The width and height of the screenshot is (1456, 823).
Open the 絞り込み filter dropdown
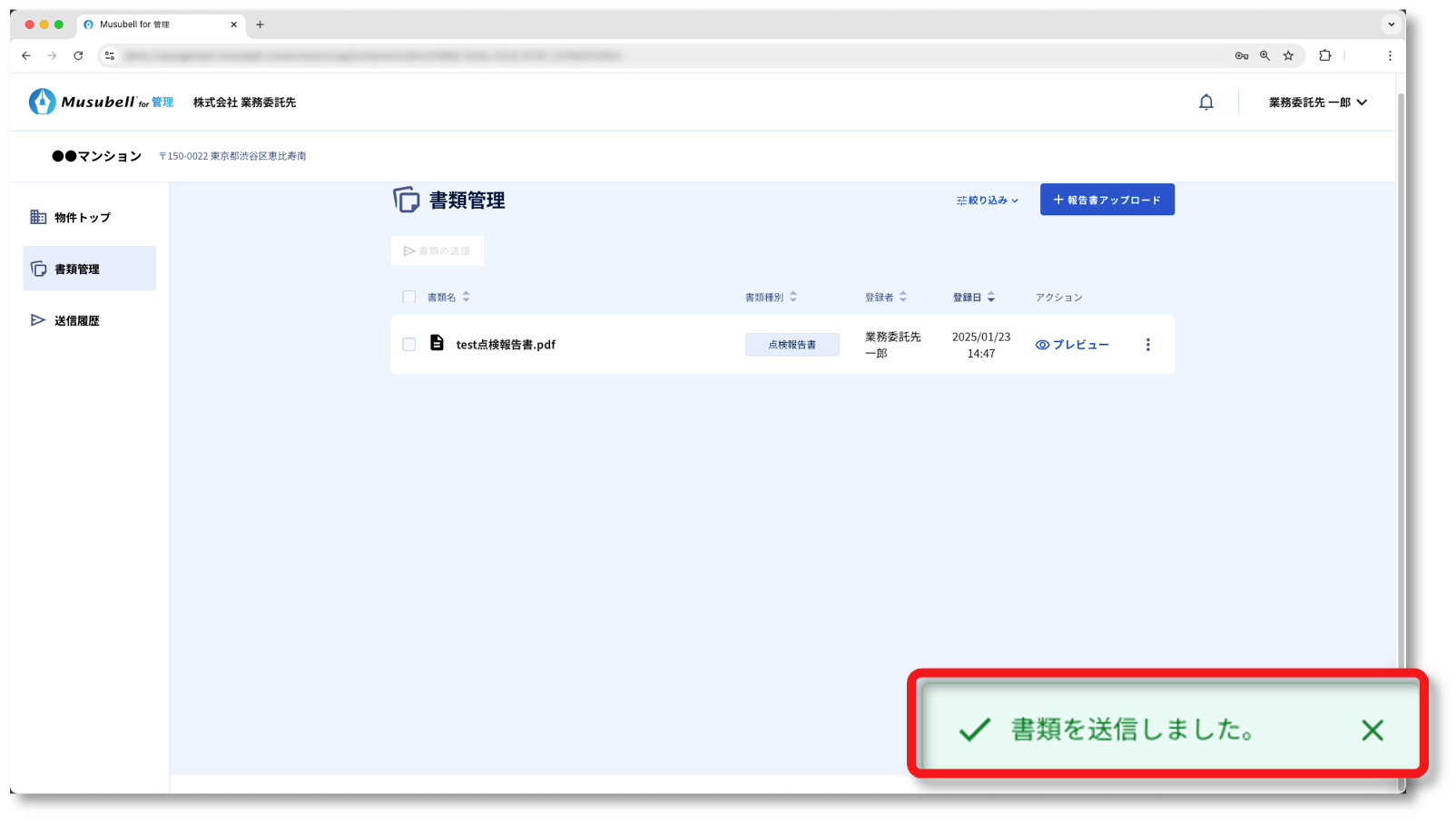[987, 201]
